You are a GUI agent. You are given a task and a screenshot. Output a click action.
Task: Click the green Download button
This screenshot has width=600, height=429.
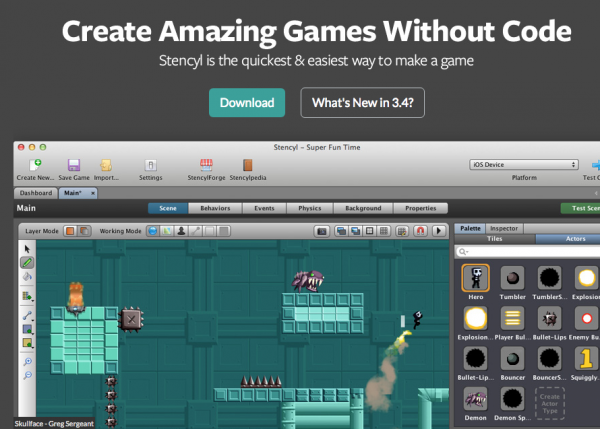click(247, 102)
